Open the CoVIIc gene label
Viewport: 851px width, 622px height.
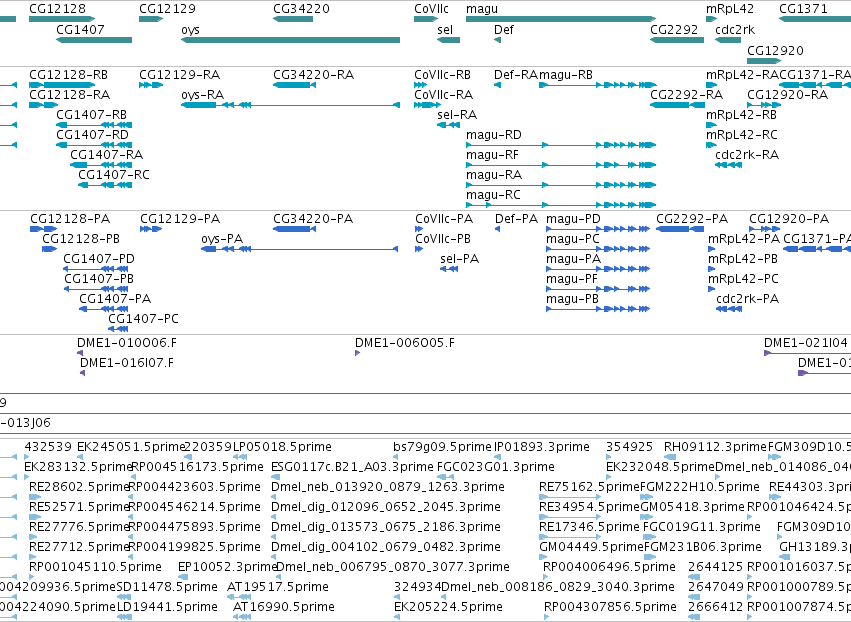point(431,9)
